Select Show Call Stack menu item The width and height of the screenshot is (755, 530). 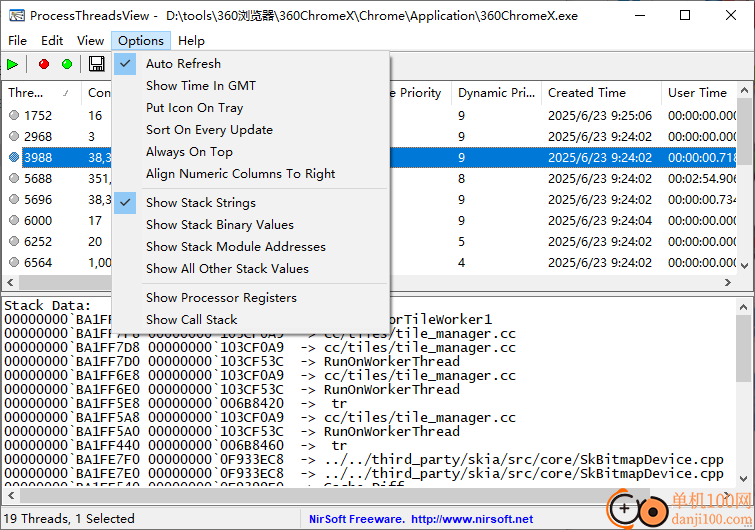(250, 320)
